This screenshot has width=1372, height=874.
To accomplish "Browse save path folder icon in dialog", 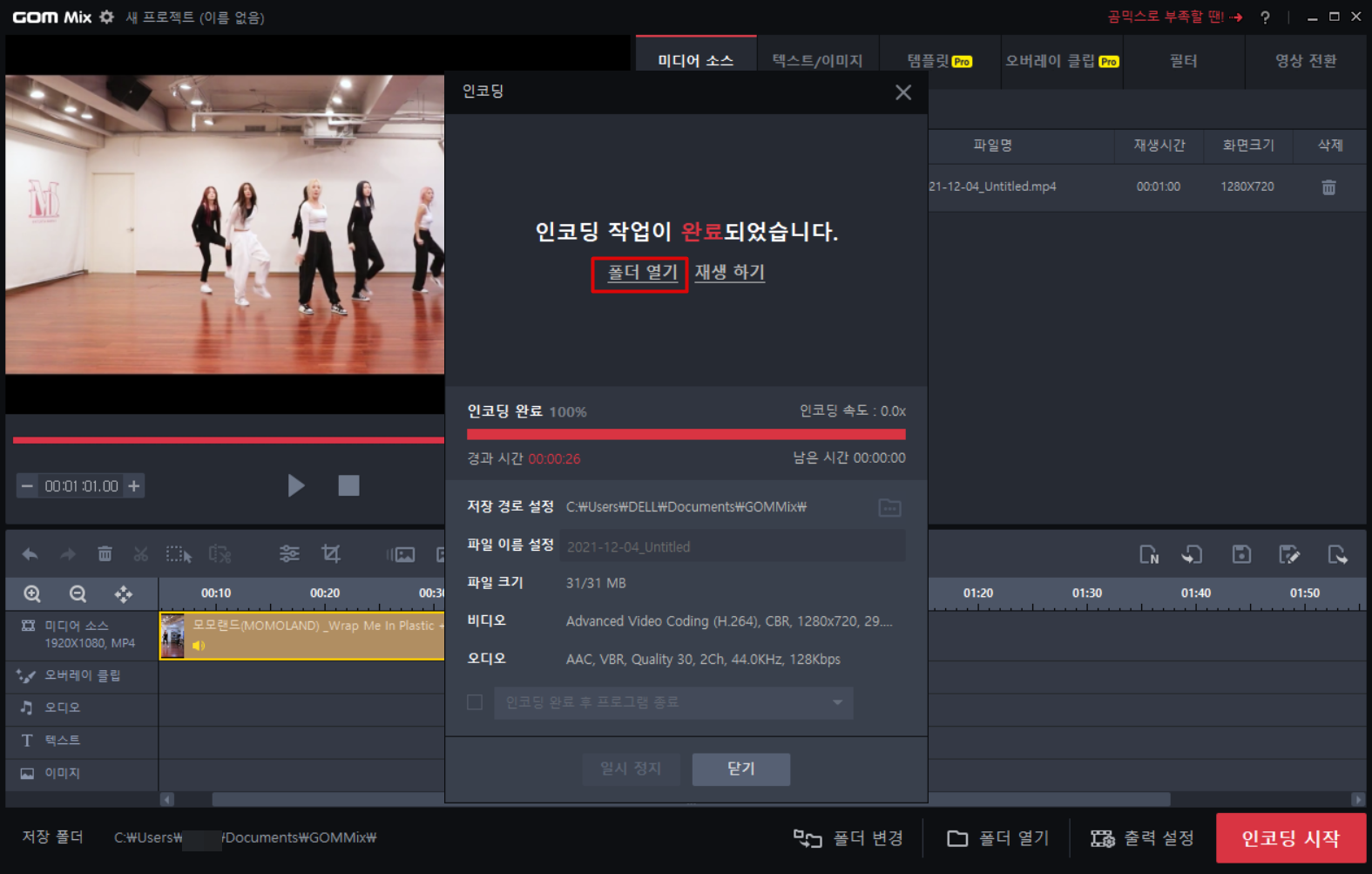I will click(889, 508).
